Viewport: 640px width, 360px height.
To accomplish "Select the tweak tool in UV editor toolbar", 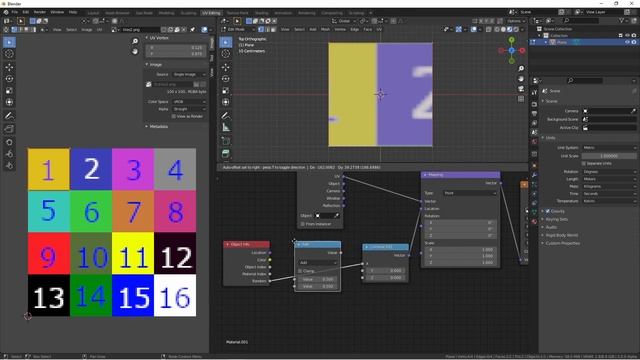I will click(x=9, y=42).
